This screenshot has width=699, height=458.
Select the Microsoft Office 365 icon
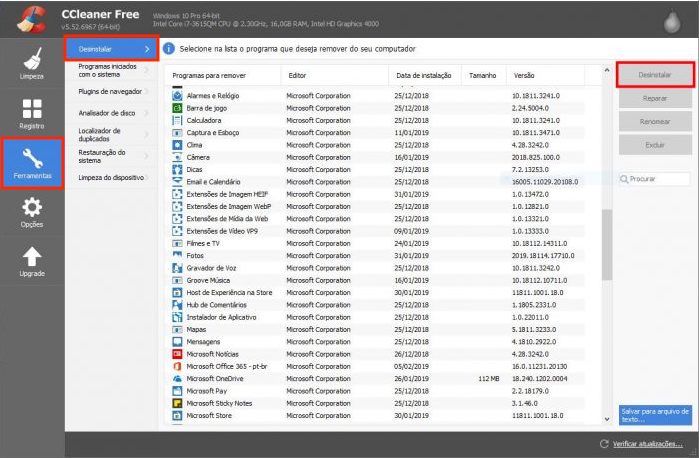coord(177,367)
